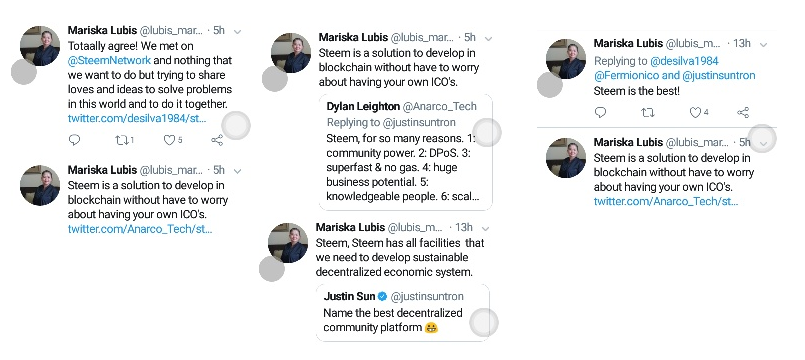Follow the twitter.com/desilva1984 link
The image size is (805, 360).
click(x=137, y=118)
